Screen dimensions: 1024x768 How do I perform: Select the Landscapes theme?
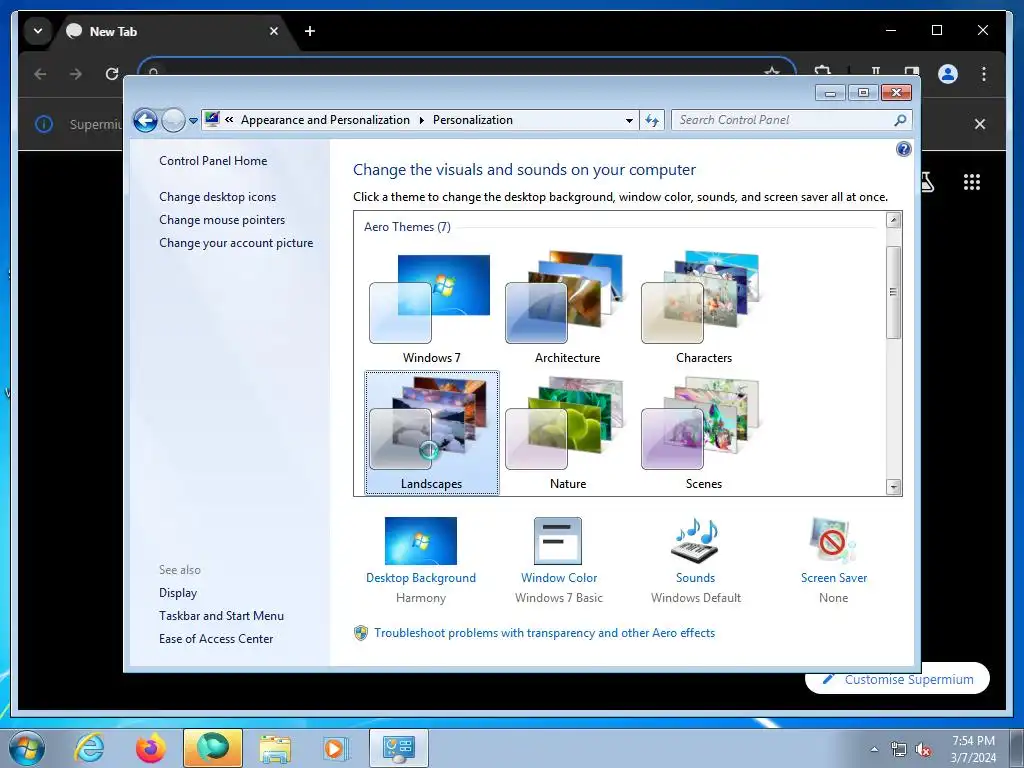tap(432, 432)
